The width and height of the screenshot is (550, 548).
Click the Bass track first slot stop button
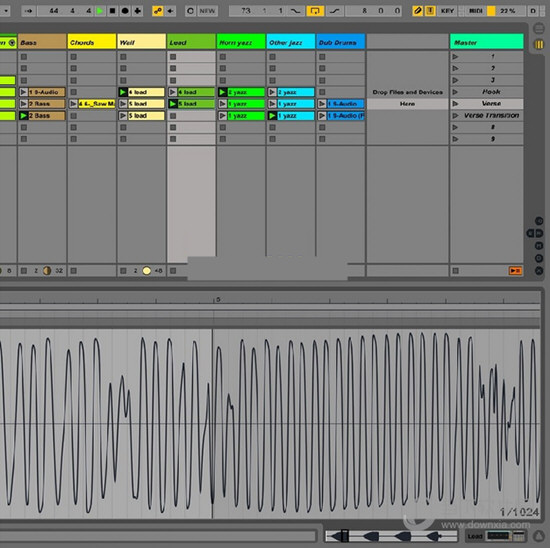point(24,56)
